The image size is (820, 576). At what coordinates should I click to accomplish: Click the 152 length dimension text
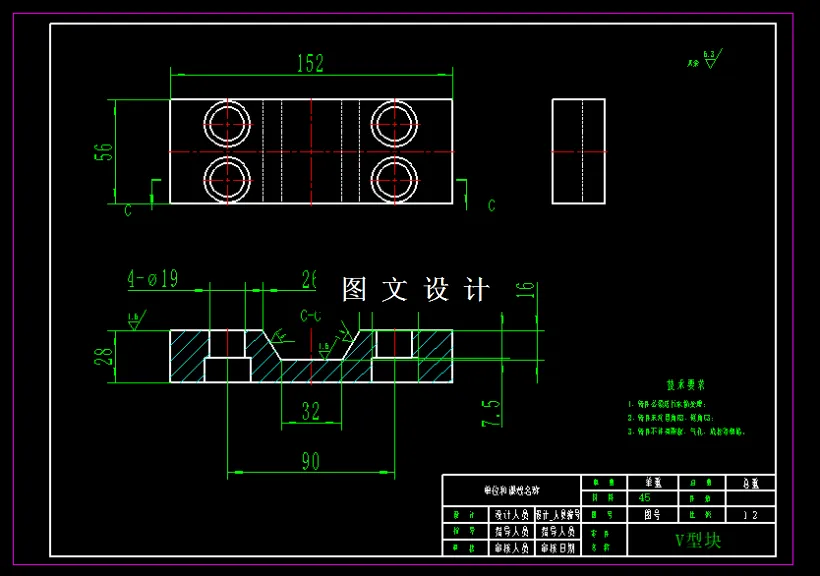[x=311, y=63]
